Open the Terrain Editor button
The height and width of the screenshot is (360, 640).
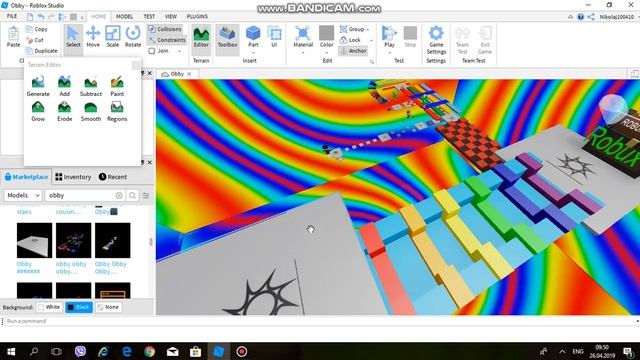(201, 38)
